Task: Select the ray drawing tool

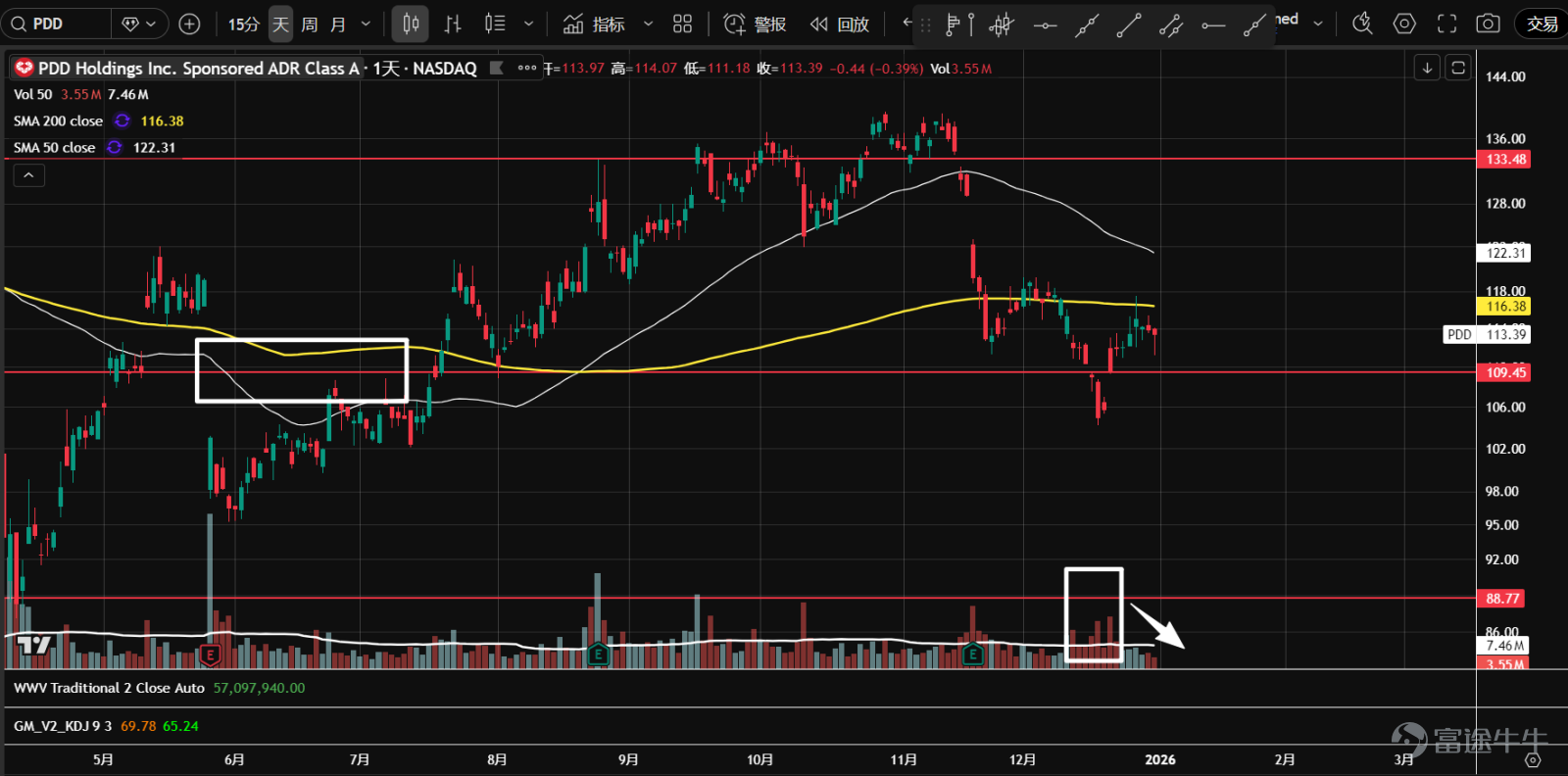Action: click(1254, 25)
